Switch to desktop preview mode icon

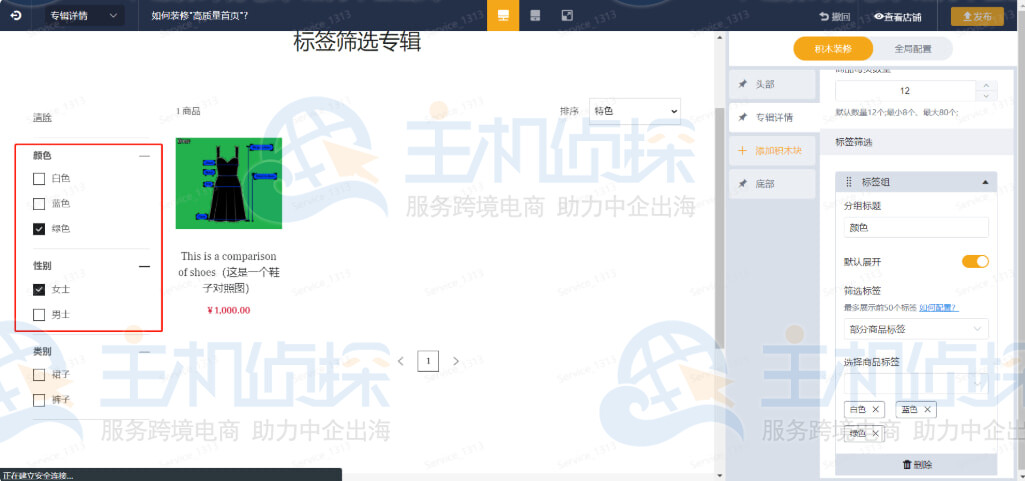503,16
